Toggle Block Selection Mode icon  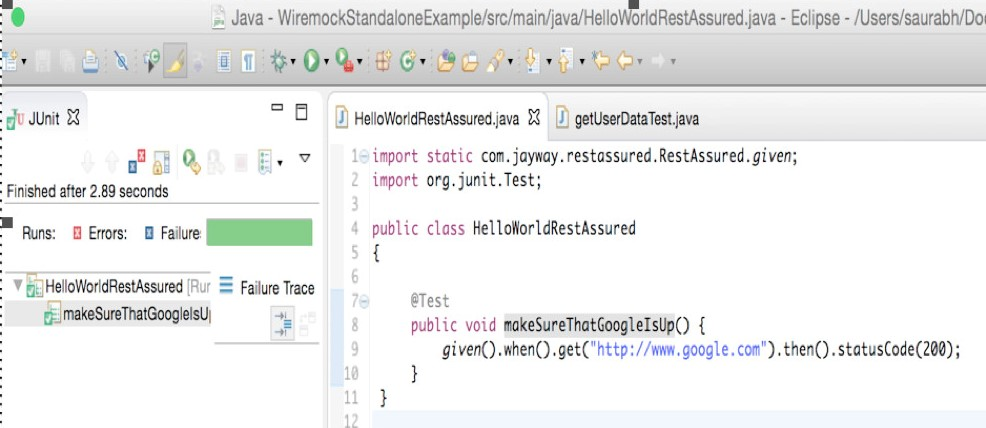224,61
